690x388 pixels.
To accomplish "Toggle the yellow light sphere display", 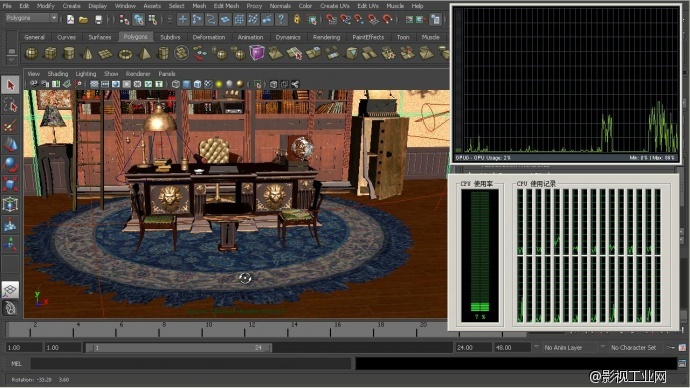I will click(x=219, y=84).
